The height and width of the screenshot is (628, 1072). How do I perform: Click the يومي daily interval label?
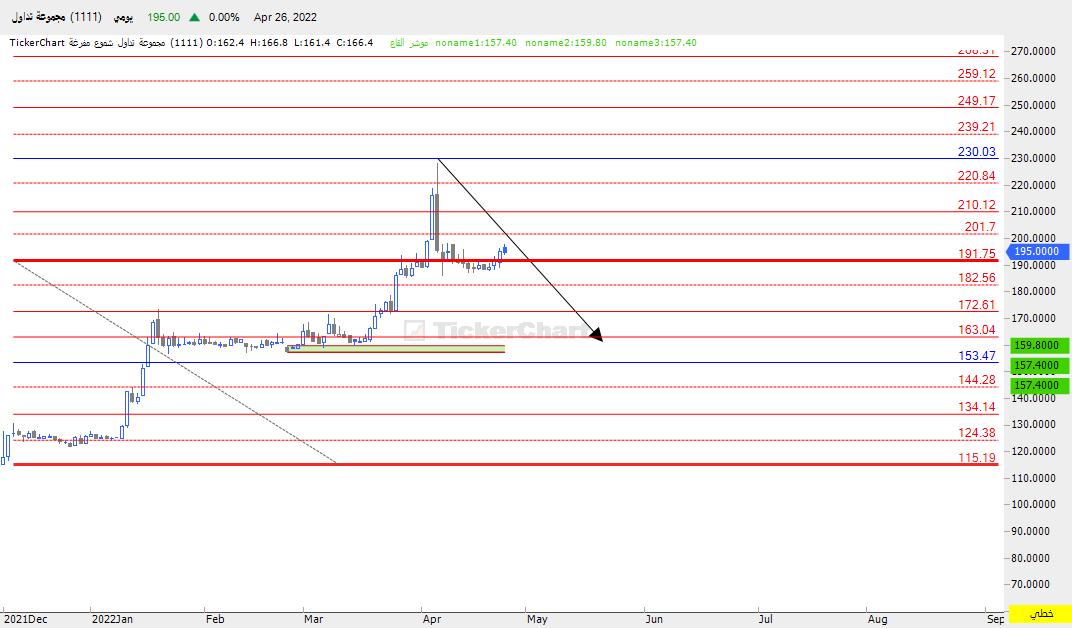click(x=123, y=18)
